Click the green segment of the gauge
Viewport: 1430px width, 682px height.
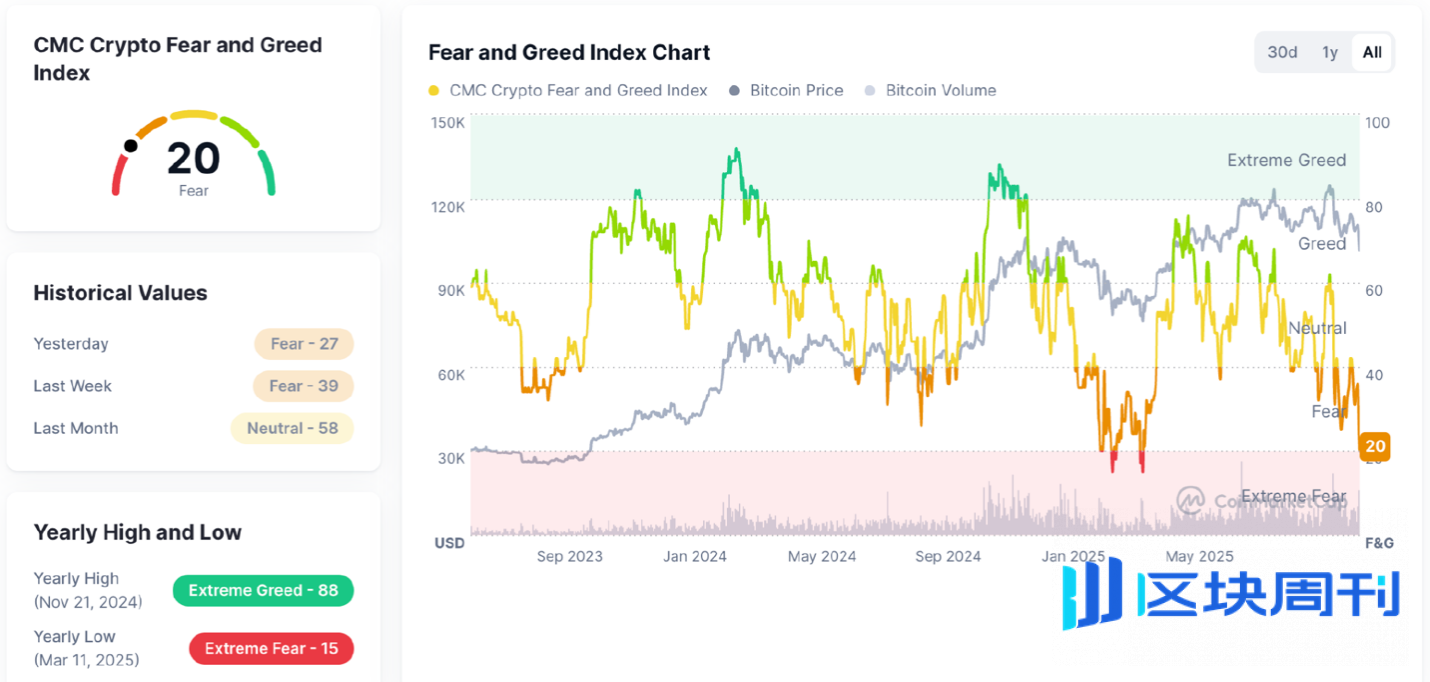pyautogui.click(x=267, y=172)
